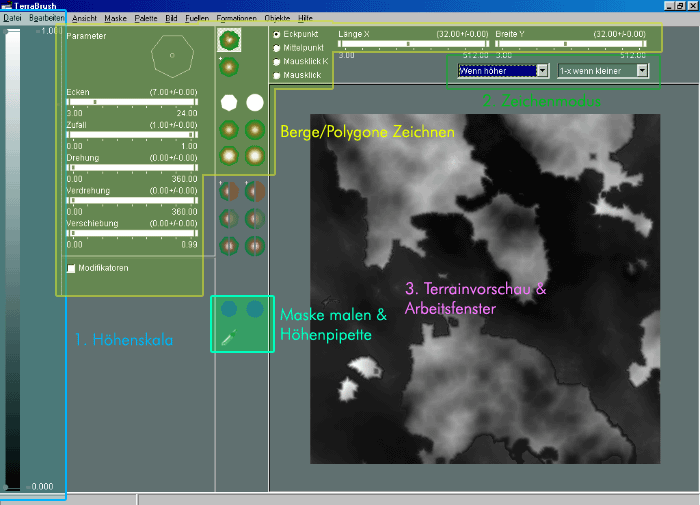
Task: Select the topmost mountain brush icon
Action: pos(230,39)
